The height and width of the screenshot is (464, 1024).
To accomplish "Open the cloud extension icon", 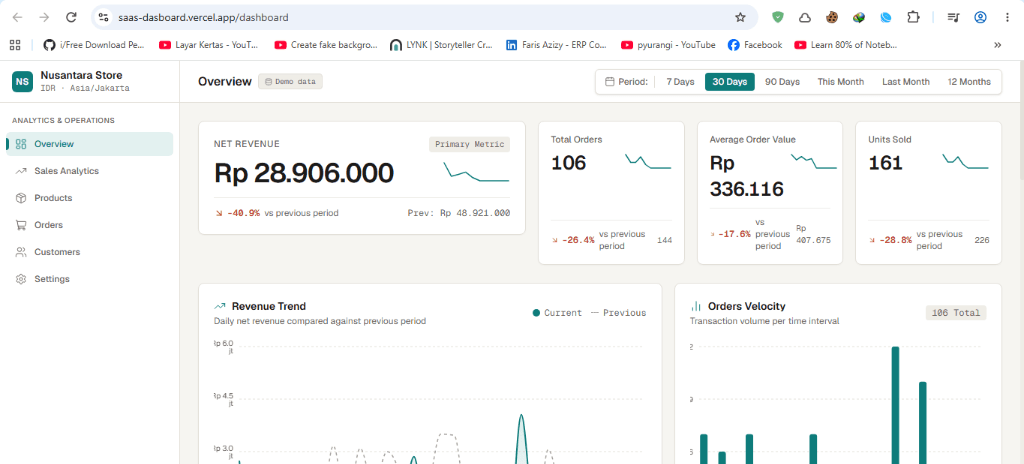I will tap(805, 18).
